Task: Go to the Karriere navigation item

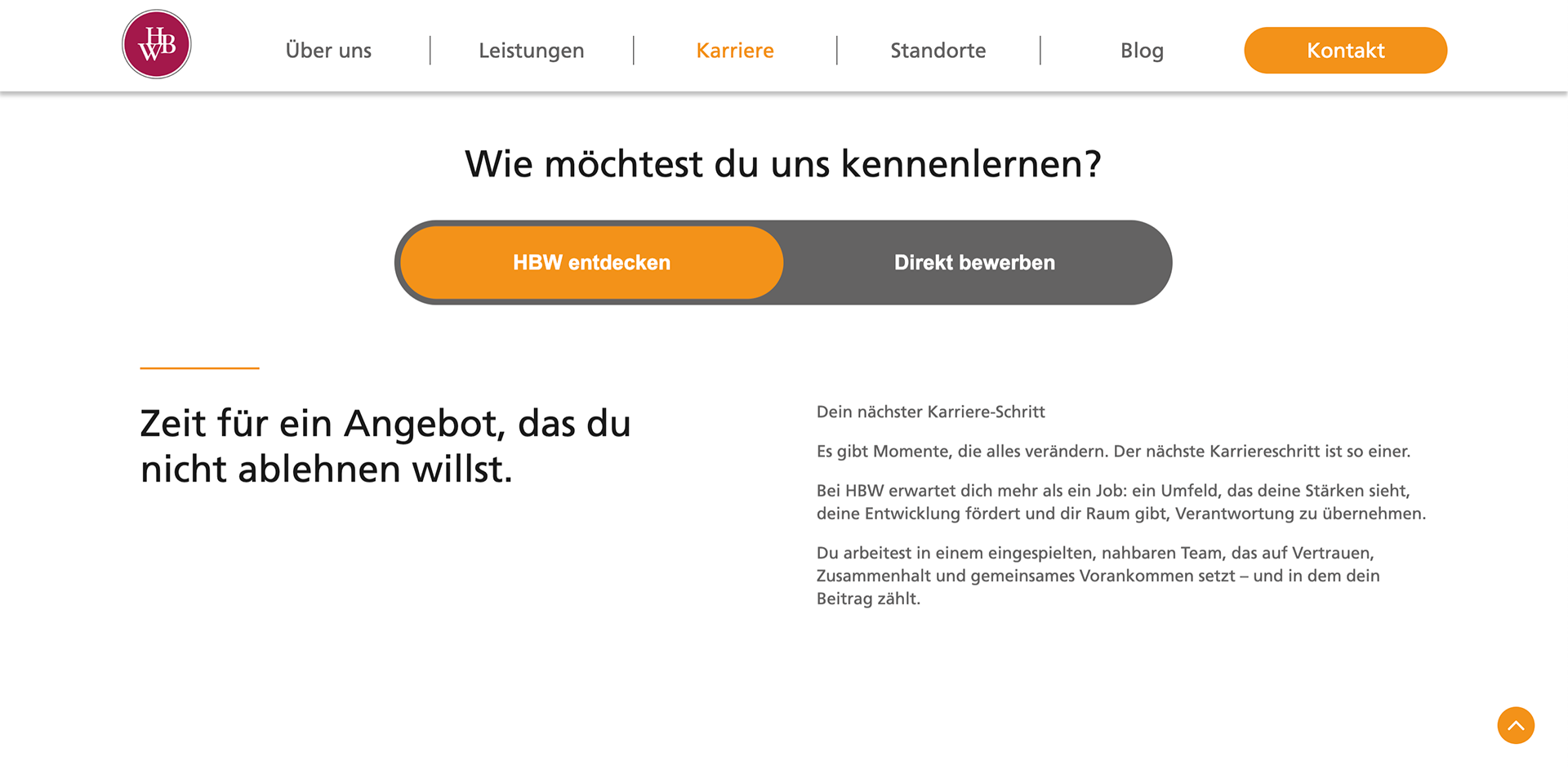Action: pos(735,51)
